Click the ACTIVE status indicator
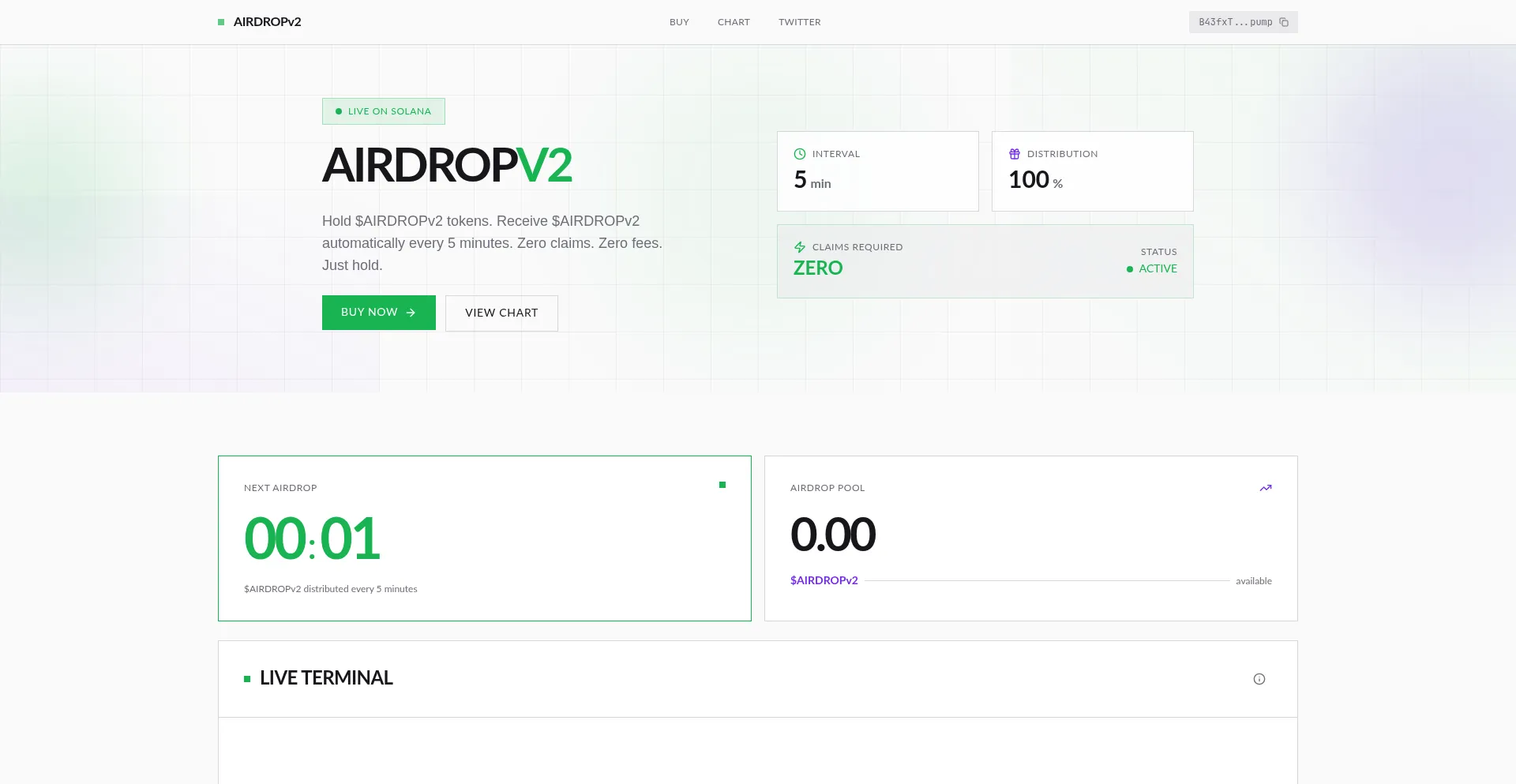The height and width of the screenshot is (784, 1516). 1151,268
